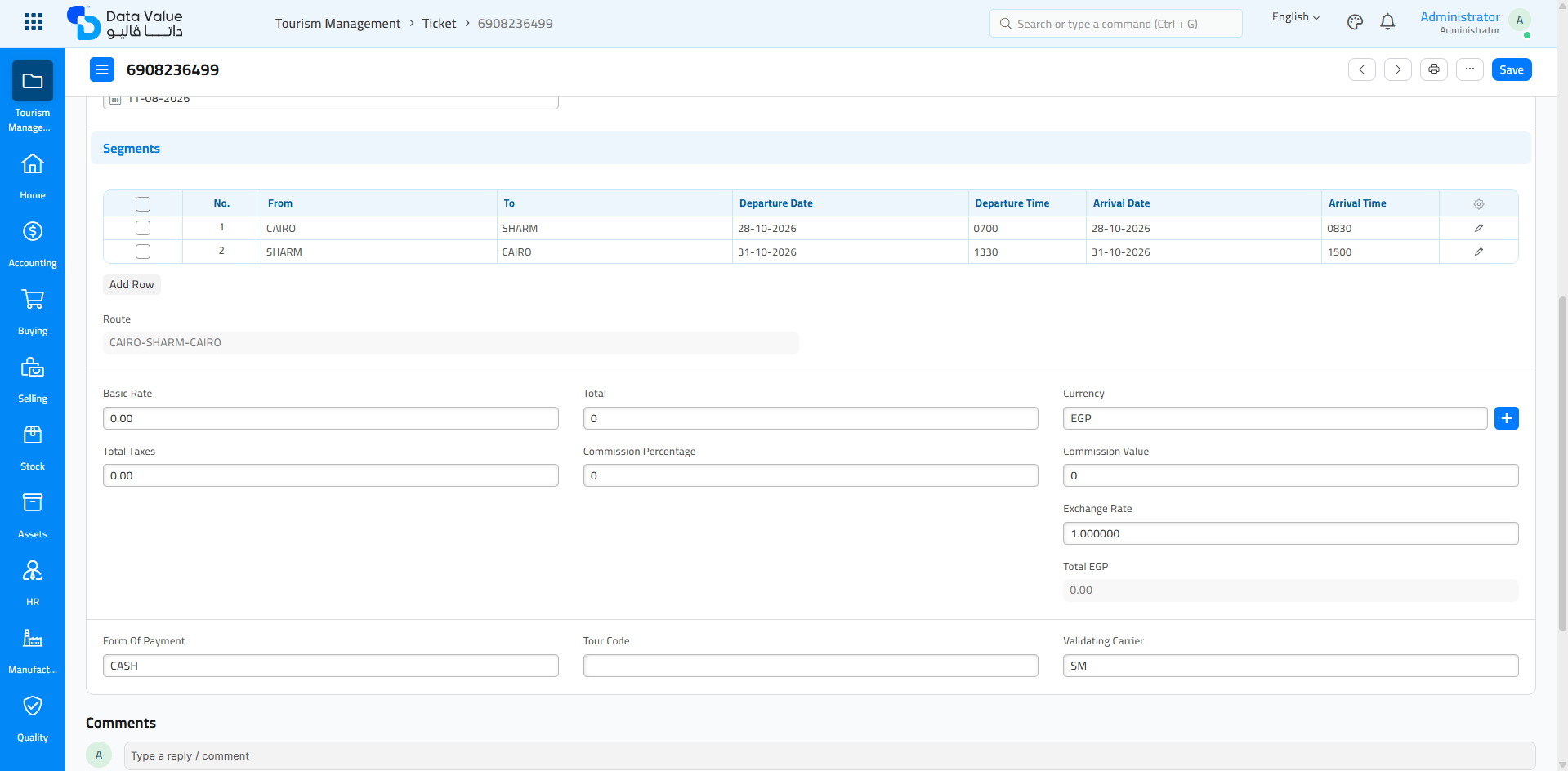Open the Currency EGP link field

tap(1275, 418)
